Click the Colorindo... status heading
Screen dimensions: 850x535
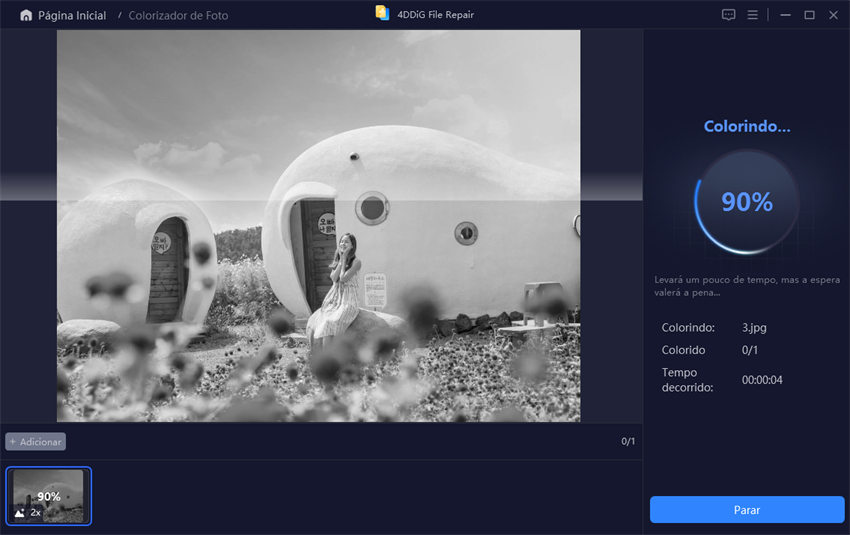(x=746, y=127)
